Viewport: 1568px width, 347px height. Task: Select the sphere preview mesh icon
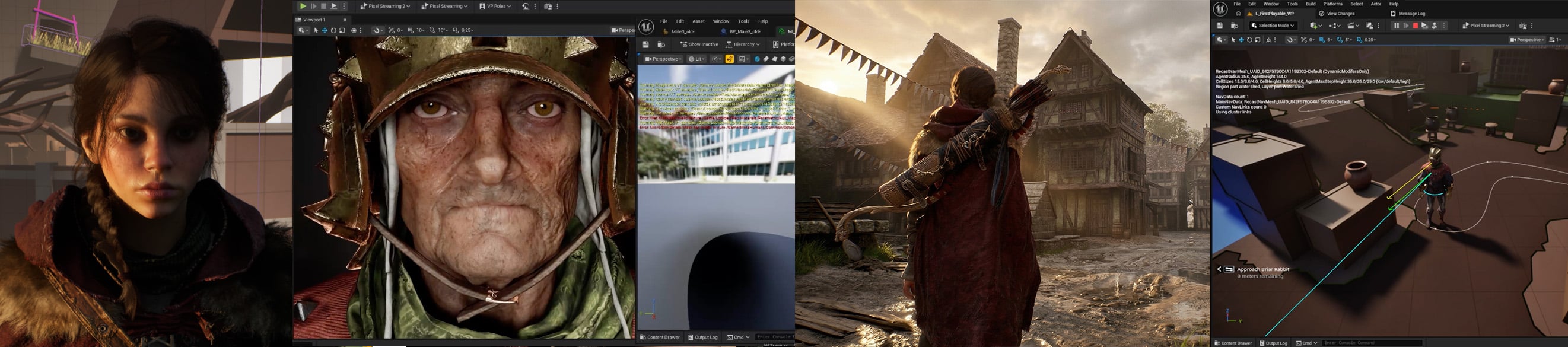757,59
